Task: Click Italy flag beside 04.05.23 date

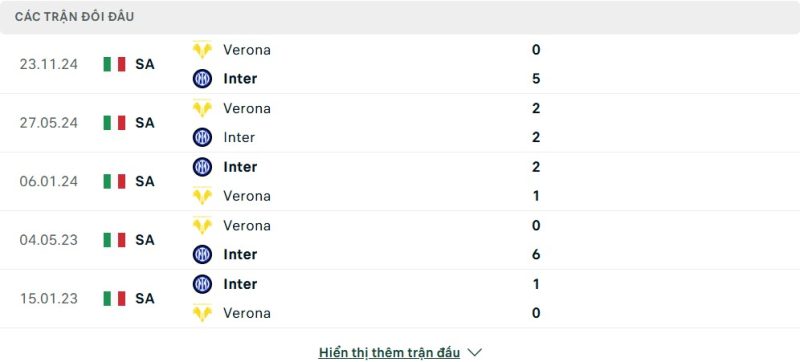Action: (x=114, y=240)
